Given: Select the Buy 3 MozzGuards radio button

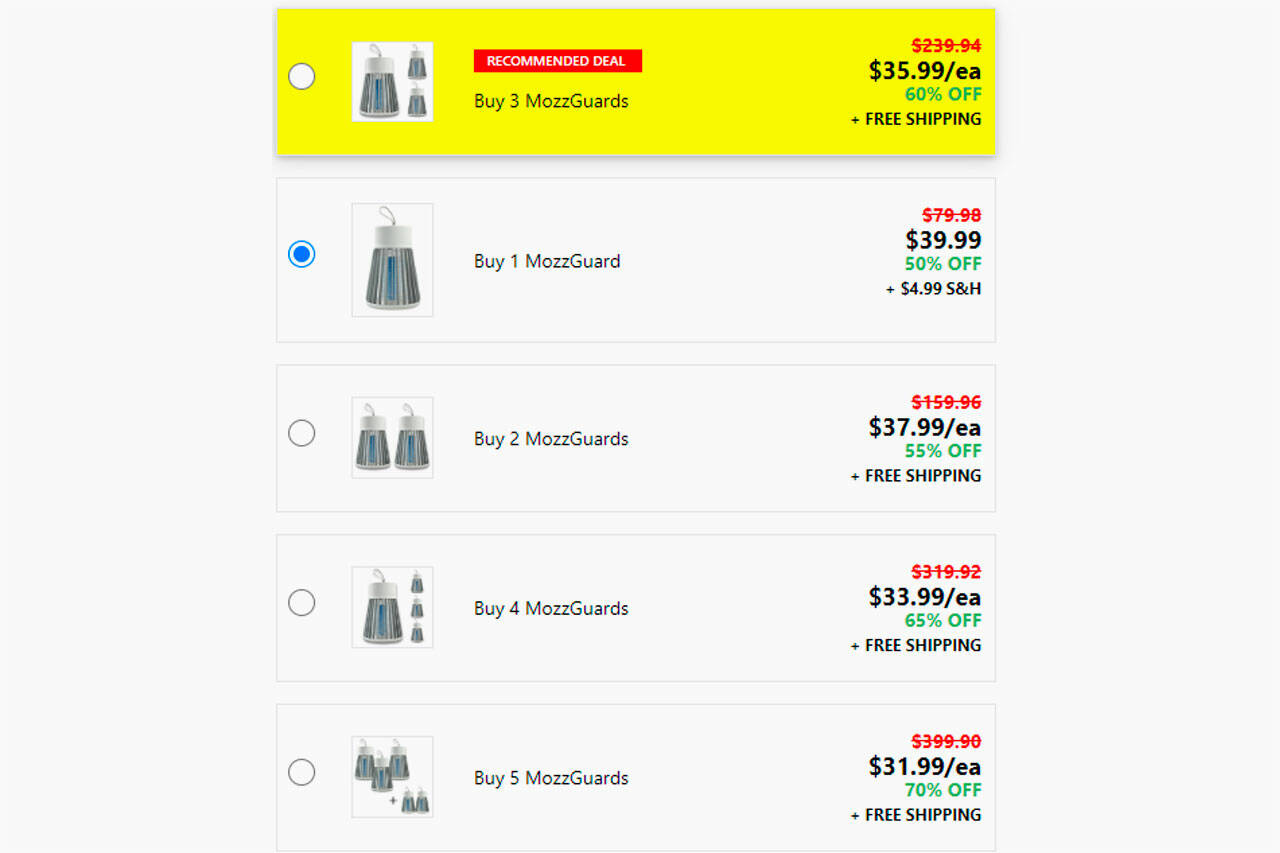Looking at the screenshot, I should [x=301, y=77].
